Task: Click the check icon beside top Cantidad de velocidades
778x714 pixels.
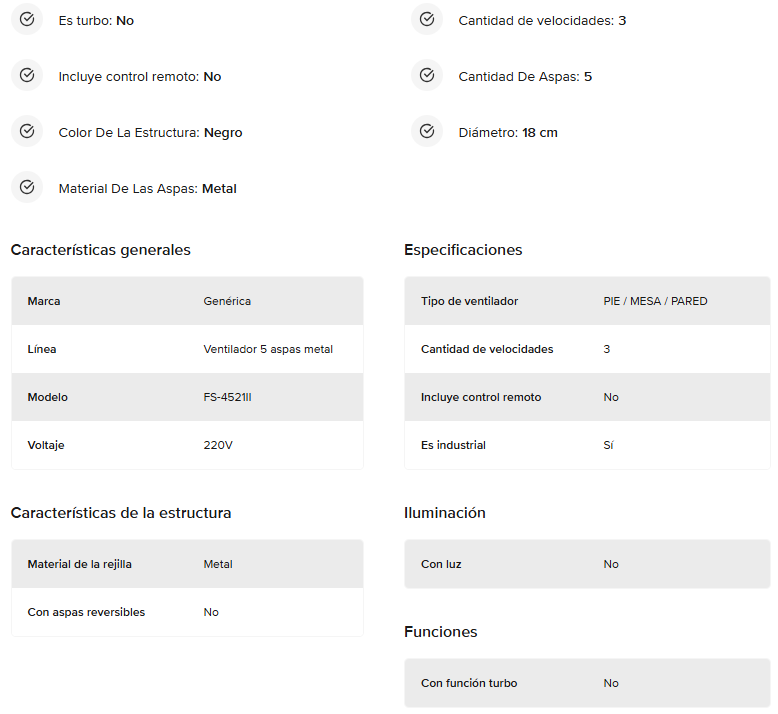Action: 427,19
